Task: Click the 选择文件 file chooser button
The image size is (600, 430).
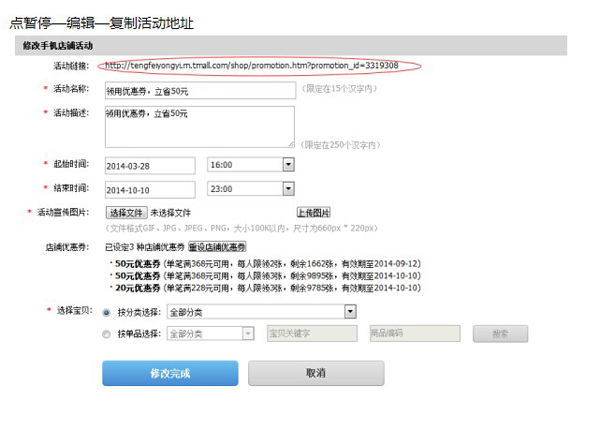Action: pos(126,213)
